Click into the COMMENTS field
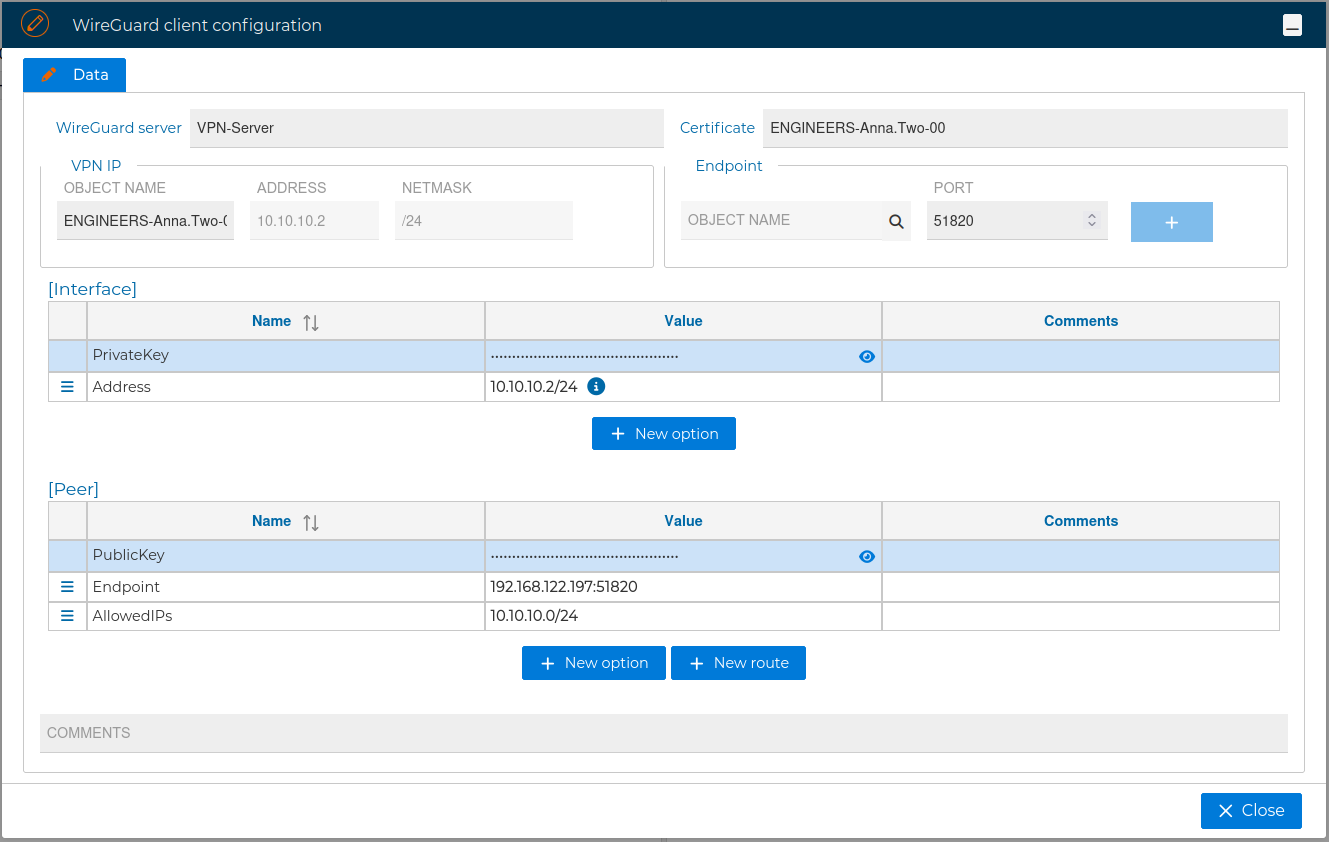The width and height of the screenshot is (1329, 842). pos(663,733)
